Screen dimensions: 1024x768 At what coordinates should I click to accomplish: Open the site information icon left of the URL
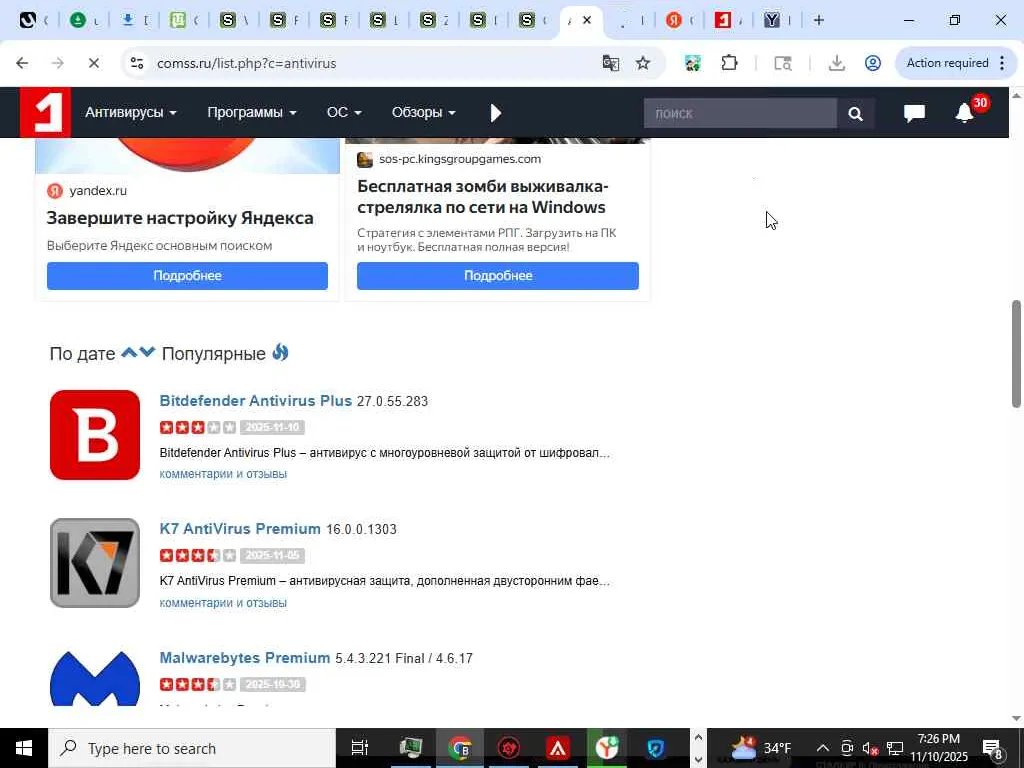[x=137, y=63]
